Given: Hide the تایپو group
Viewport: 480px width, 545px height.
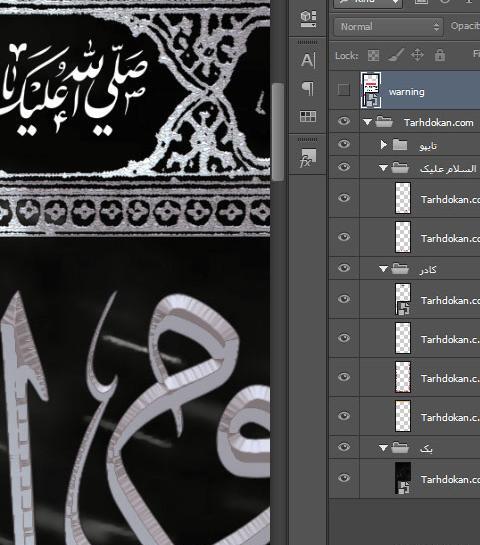Looking at the screenshot, I should pyautogui.click(x=344, y=144).
